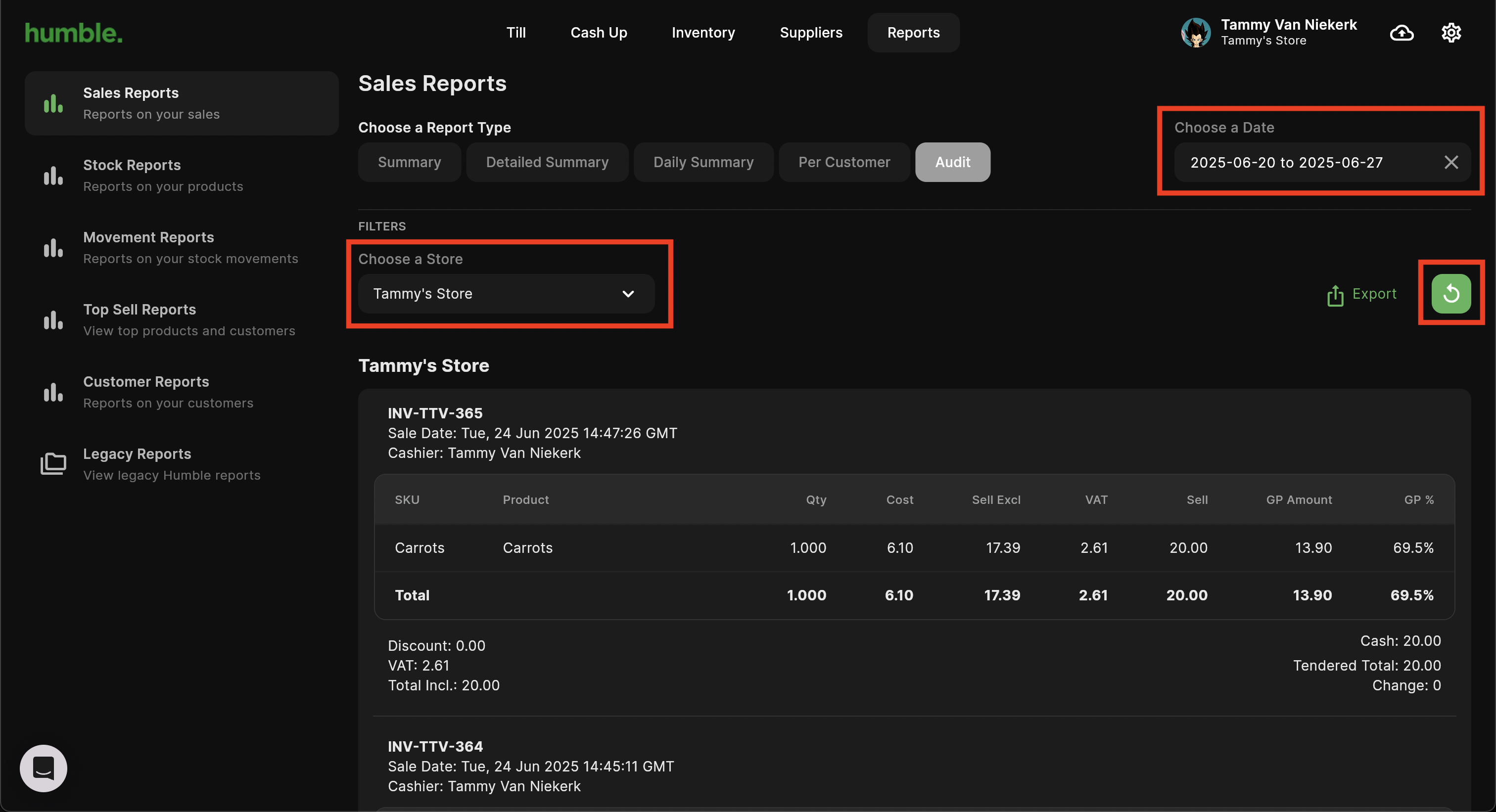Click the Tendered Total: 20.00 line
Image resolution: width=1496 pixels, height=812 pixels.
(1366, 666)
